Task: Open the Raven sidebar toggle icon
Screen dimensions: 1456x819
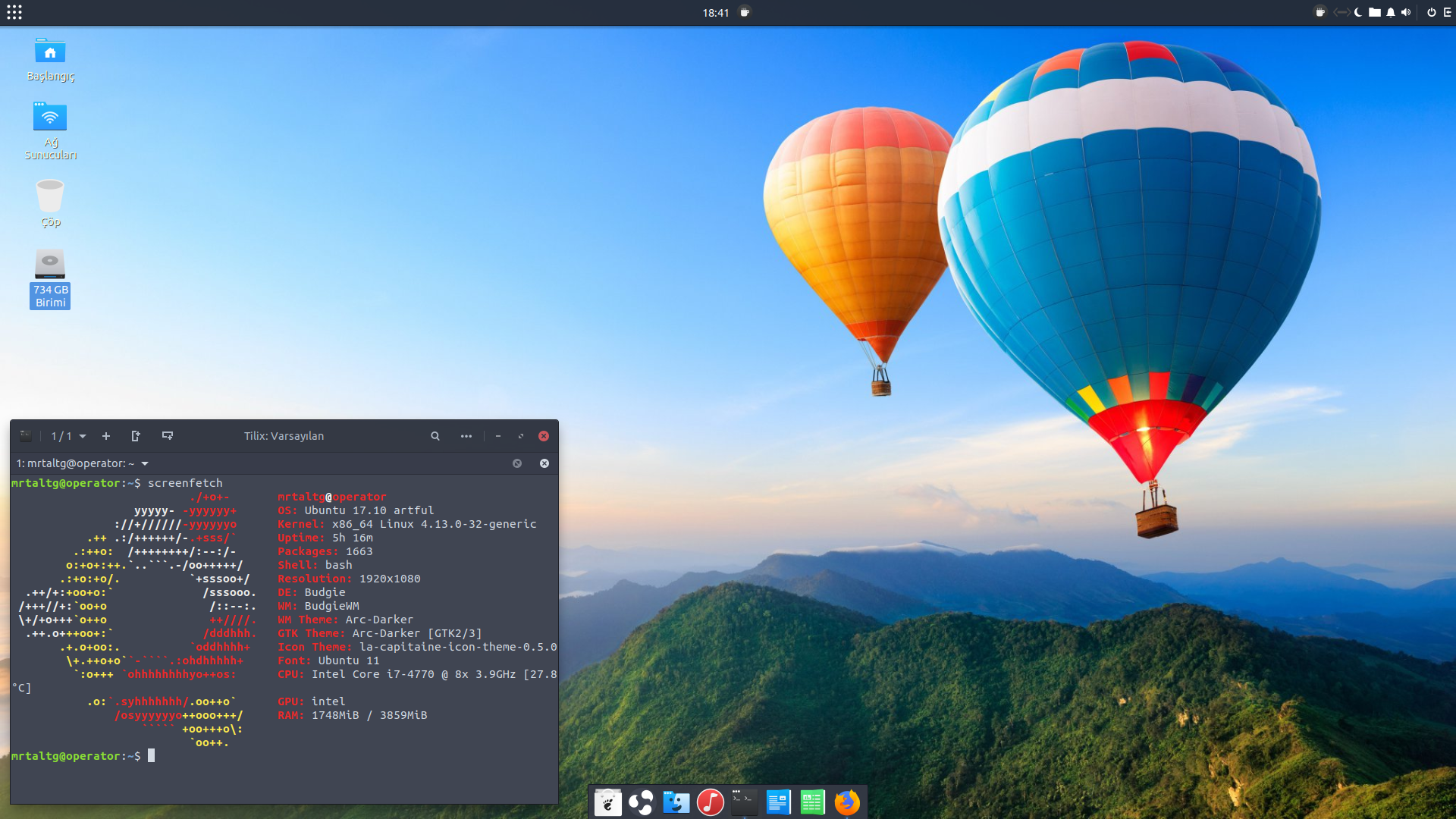Action: (1448, 12)
